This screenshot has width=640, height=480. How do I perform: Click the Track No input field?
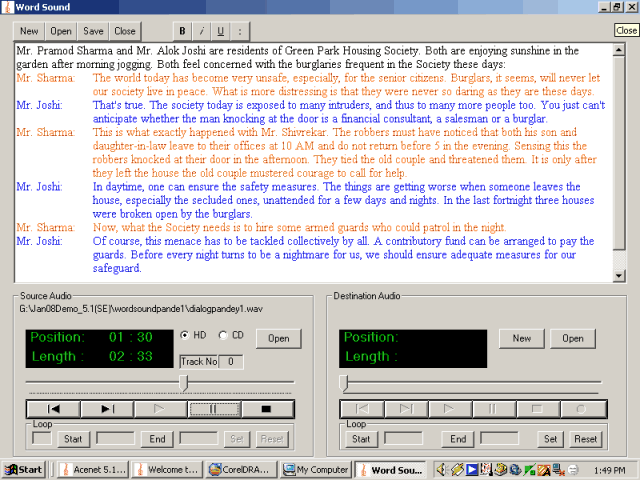point(230,361)
